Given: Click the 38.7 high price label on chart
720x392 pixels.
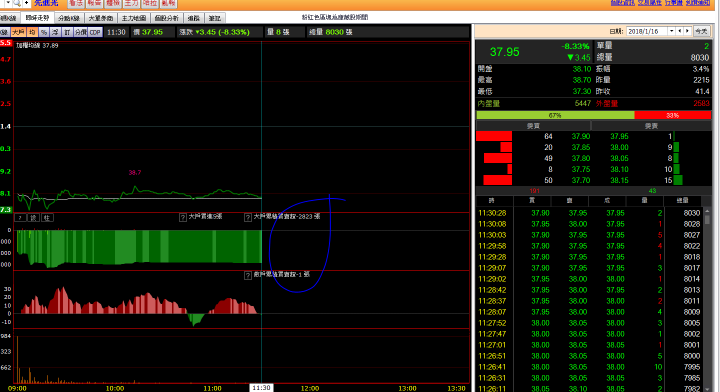Looking at the screenshot, I should pos(135,173).
